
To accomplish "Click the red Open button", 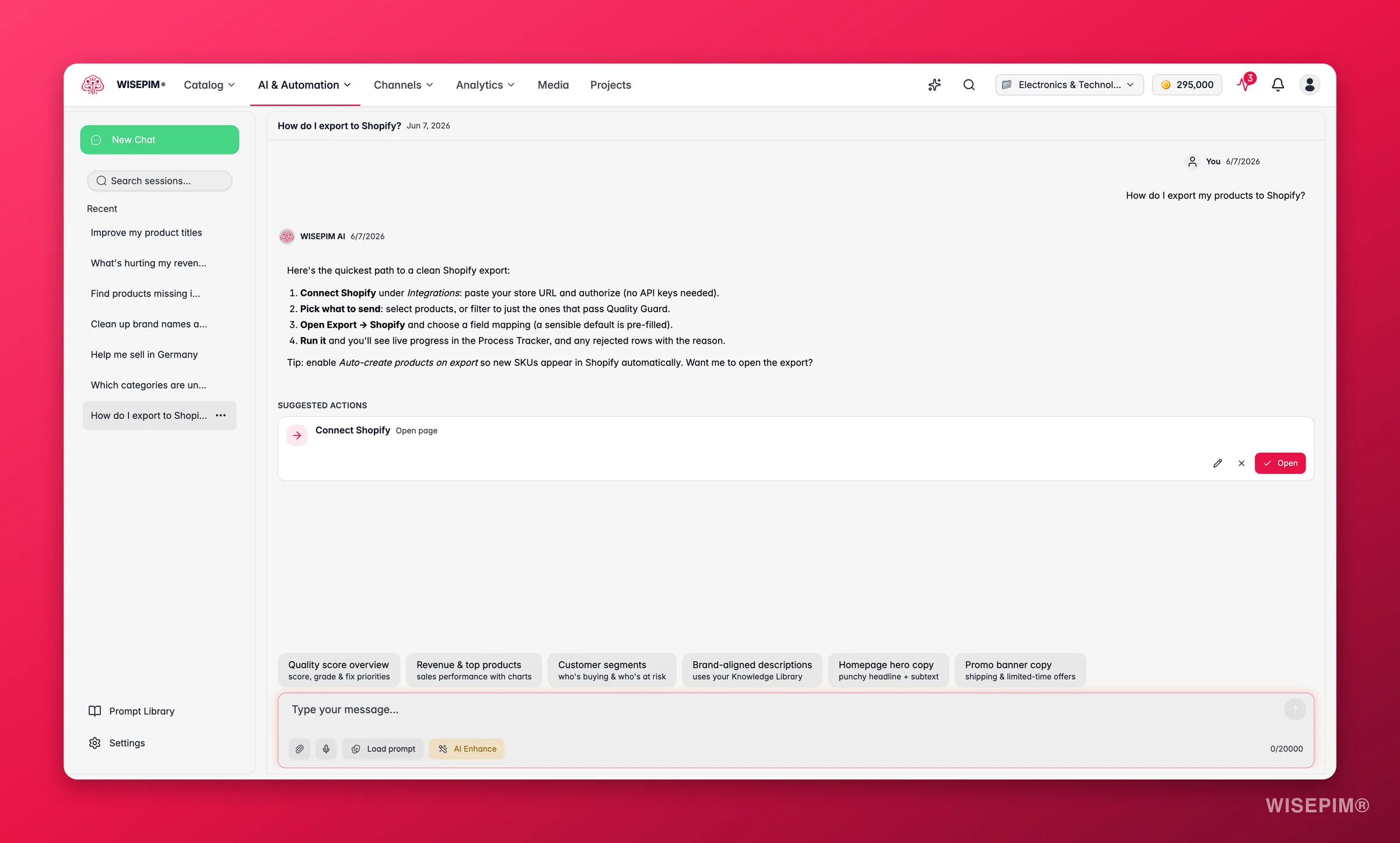I will [1280, 463].
